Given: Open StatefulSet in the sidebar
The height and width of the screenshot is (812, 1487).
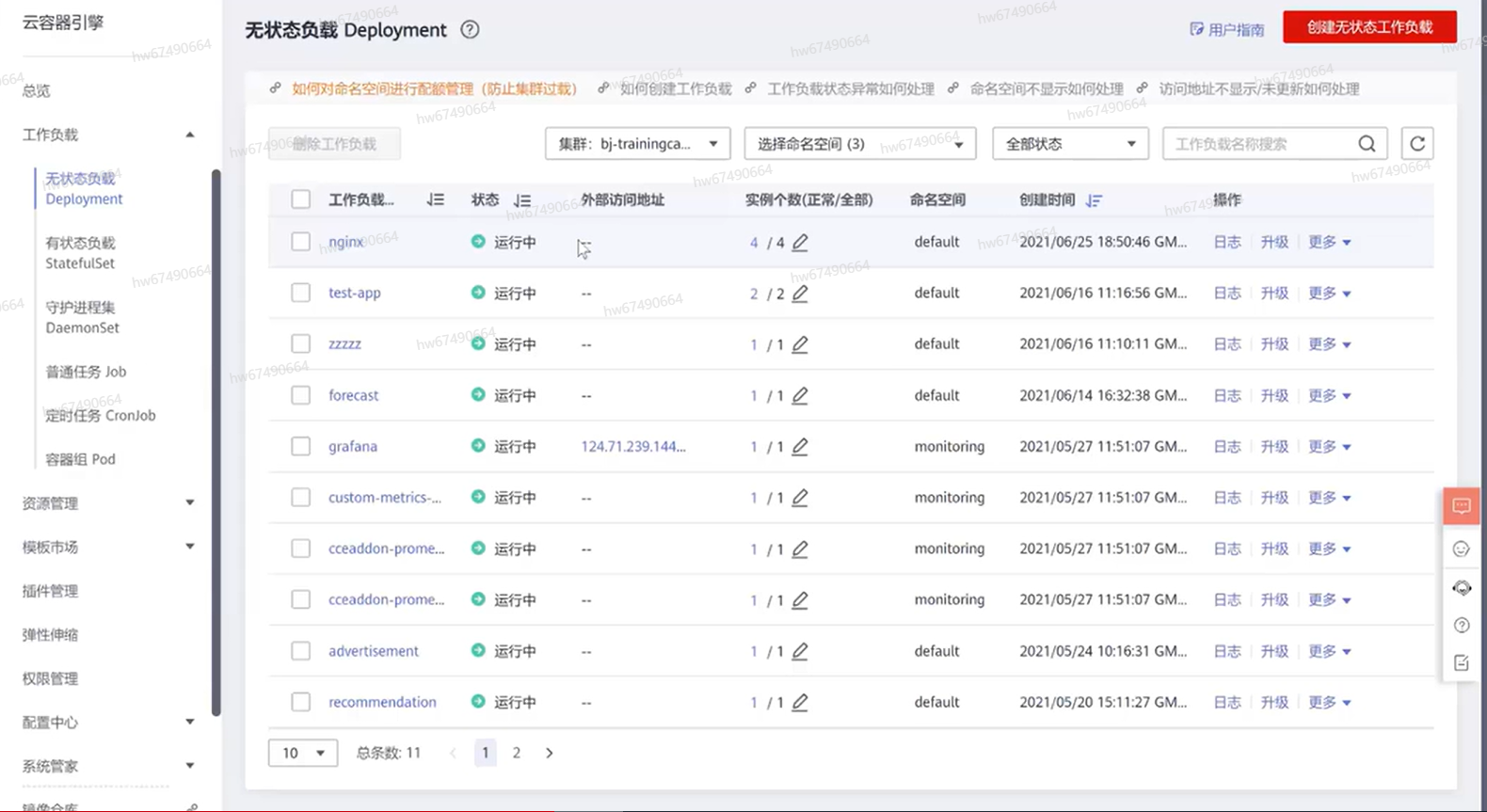Looking at the screenshot, I should pyautogui.click(x=80, y=253).
